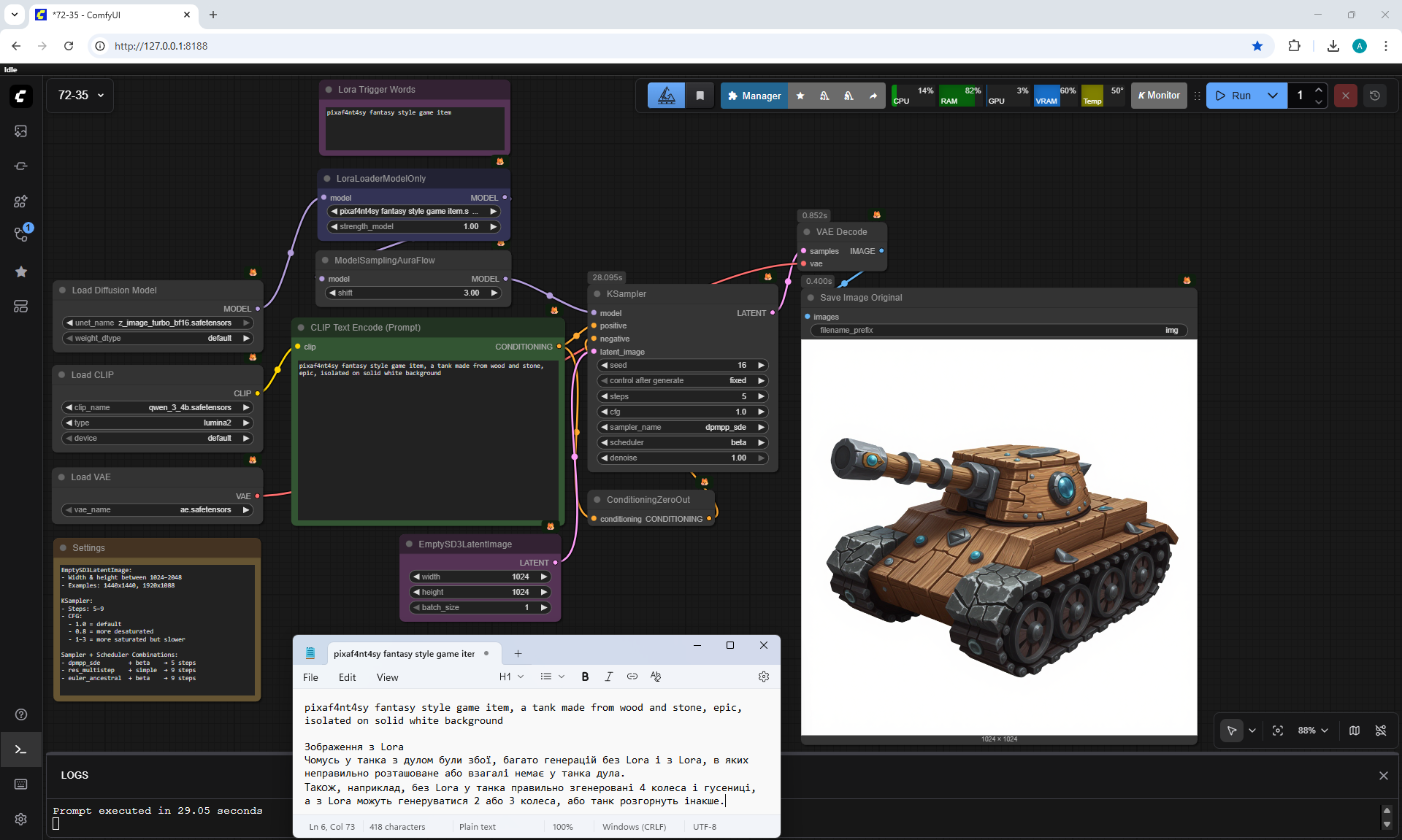
Task: Toggle bold formatting in Notepad
Action: tap(585, 677)
